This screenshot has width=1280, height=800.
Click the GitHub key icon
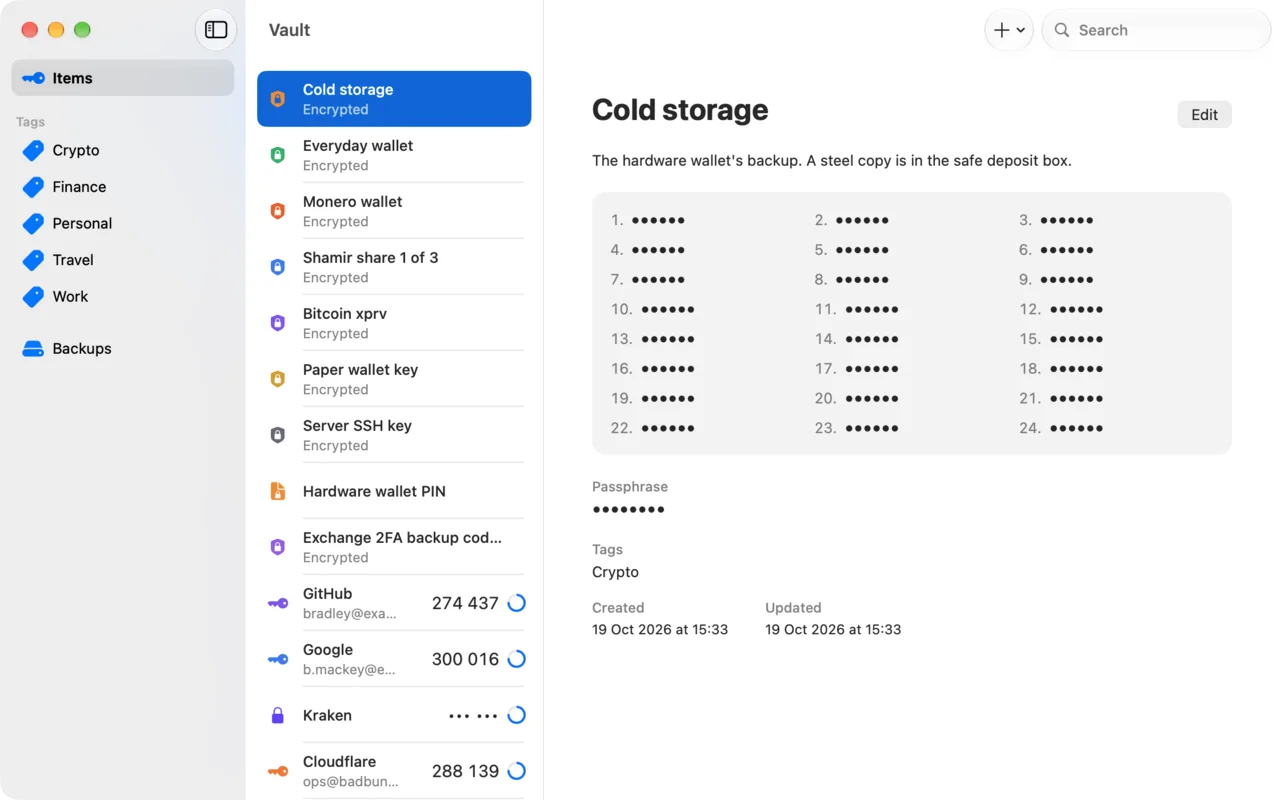tap(278, 603)
